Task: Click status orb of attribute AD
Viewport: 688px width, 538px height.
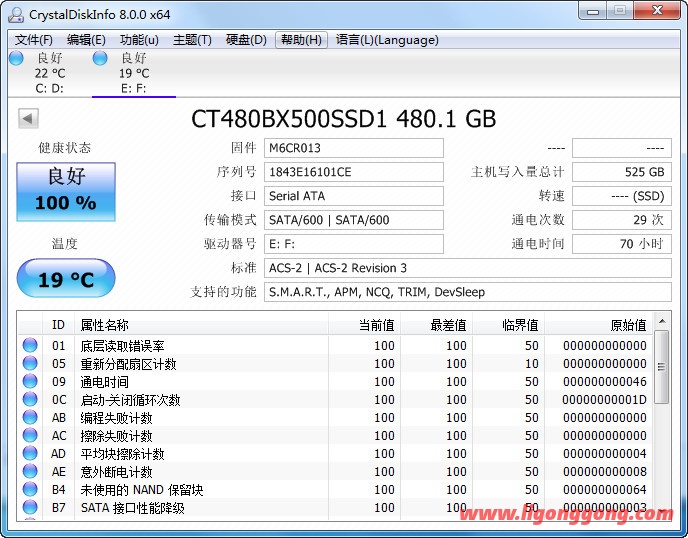Action: [30, 453]
